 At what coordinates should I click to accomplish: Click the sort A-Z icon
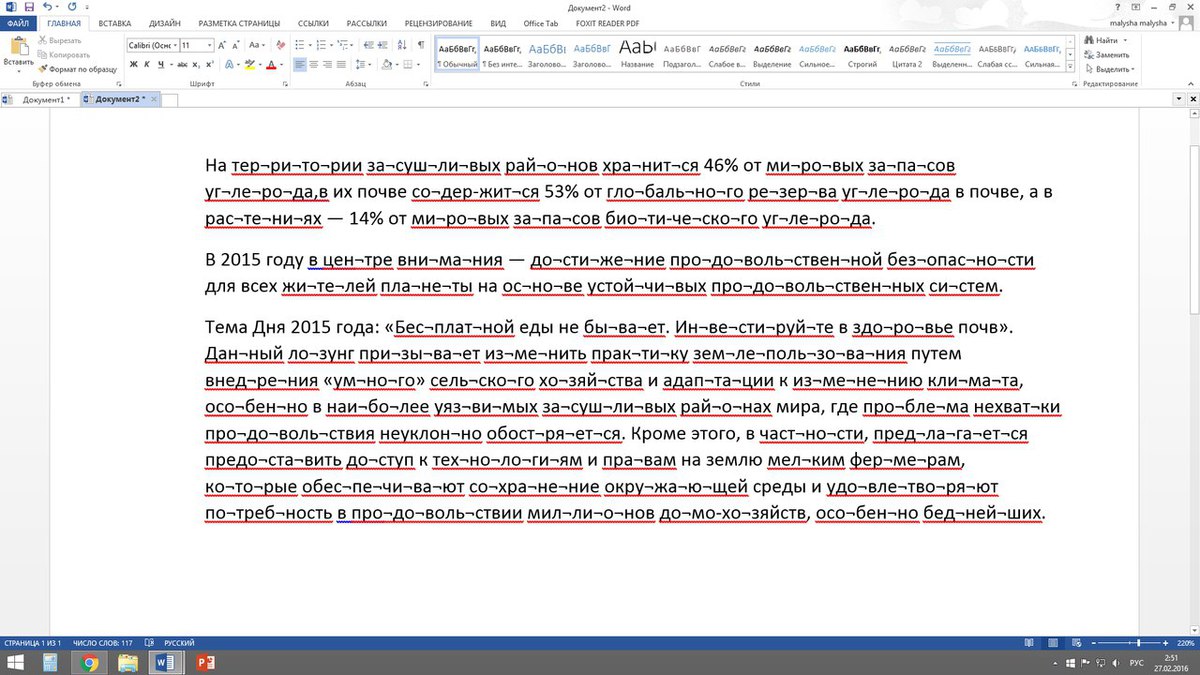[400, 45]
